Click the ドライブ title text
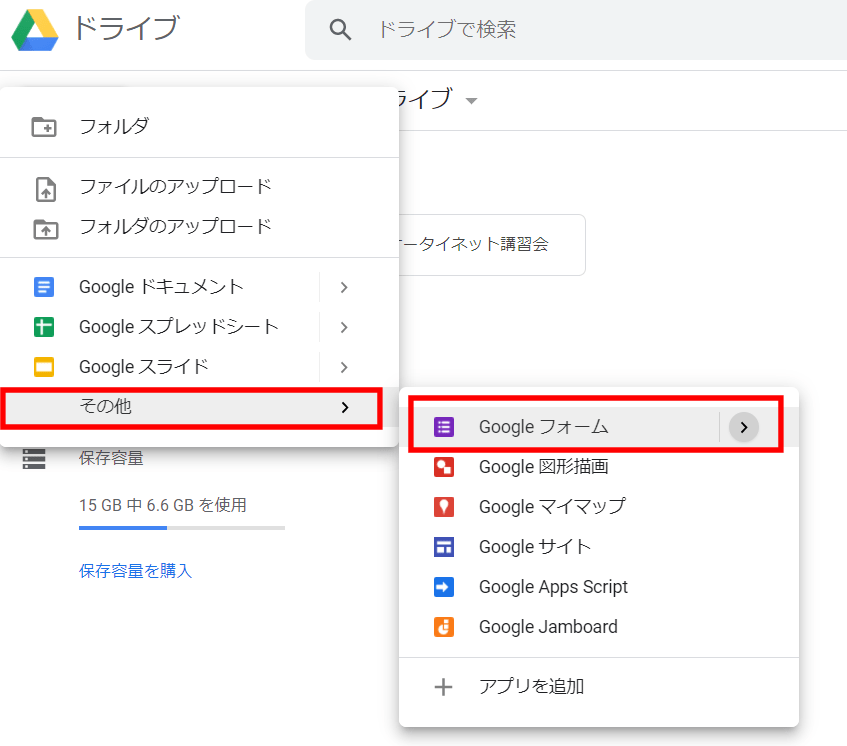 click(x=126, y=28)
